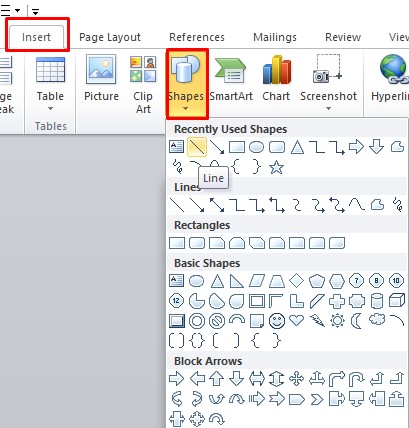Choose the Lightning Bolt shape
Viewport: 409px width, 428px height.
[x=317, y=320]
